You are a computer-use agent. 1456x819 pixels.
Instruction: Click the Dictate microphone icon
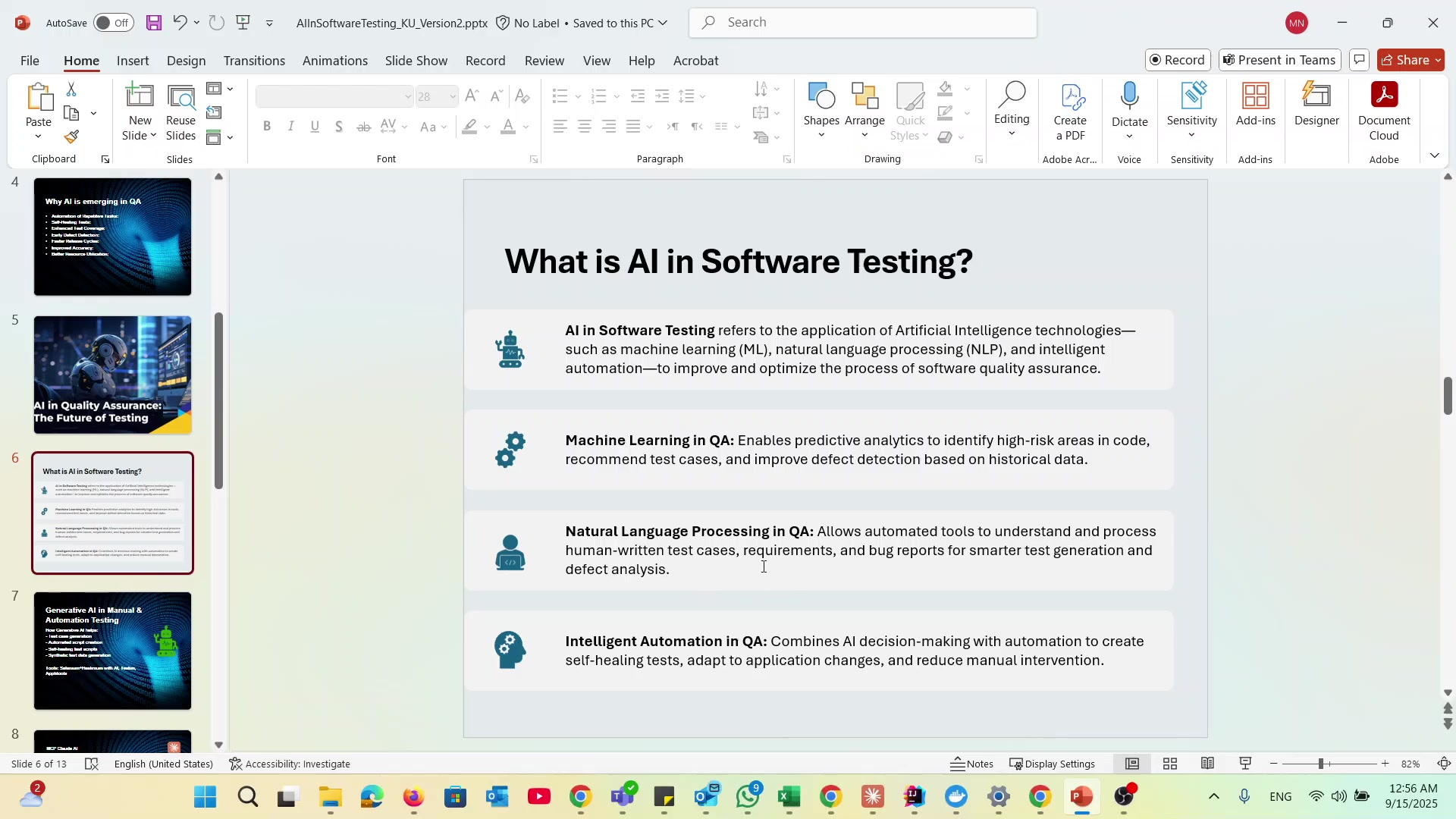[x=1129, y=97]
